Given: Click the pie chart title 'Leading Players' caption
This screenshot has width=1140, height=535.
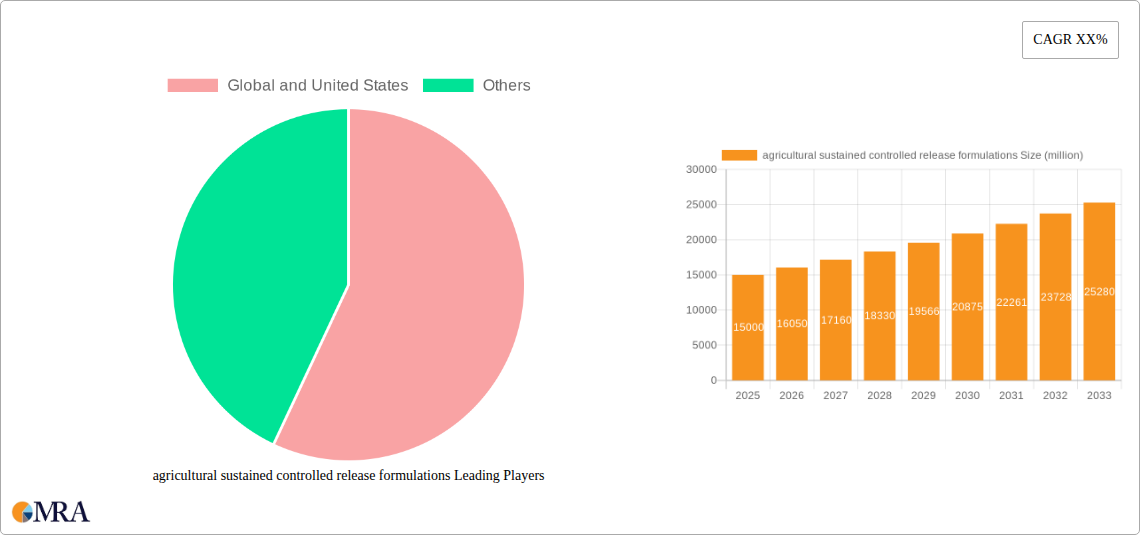Looking at the screenshot, I should (x=348, y=476).
